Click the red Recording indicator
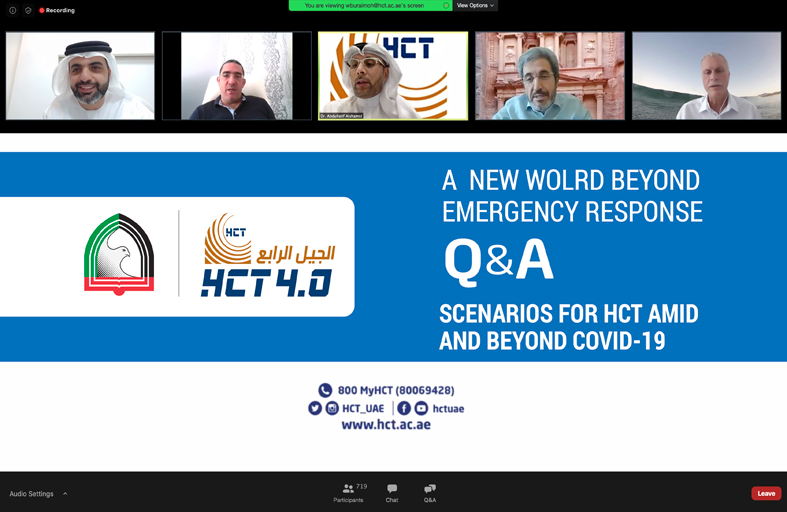 [57, 10]
